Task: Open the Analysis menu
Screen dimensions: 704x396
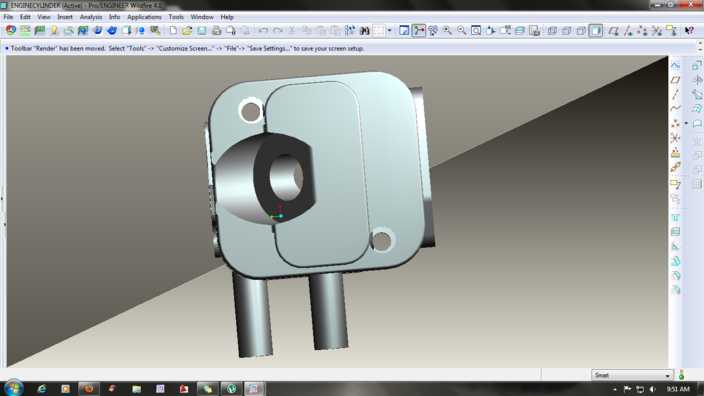Action: (91, 17)
